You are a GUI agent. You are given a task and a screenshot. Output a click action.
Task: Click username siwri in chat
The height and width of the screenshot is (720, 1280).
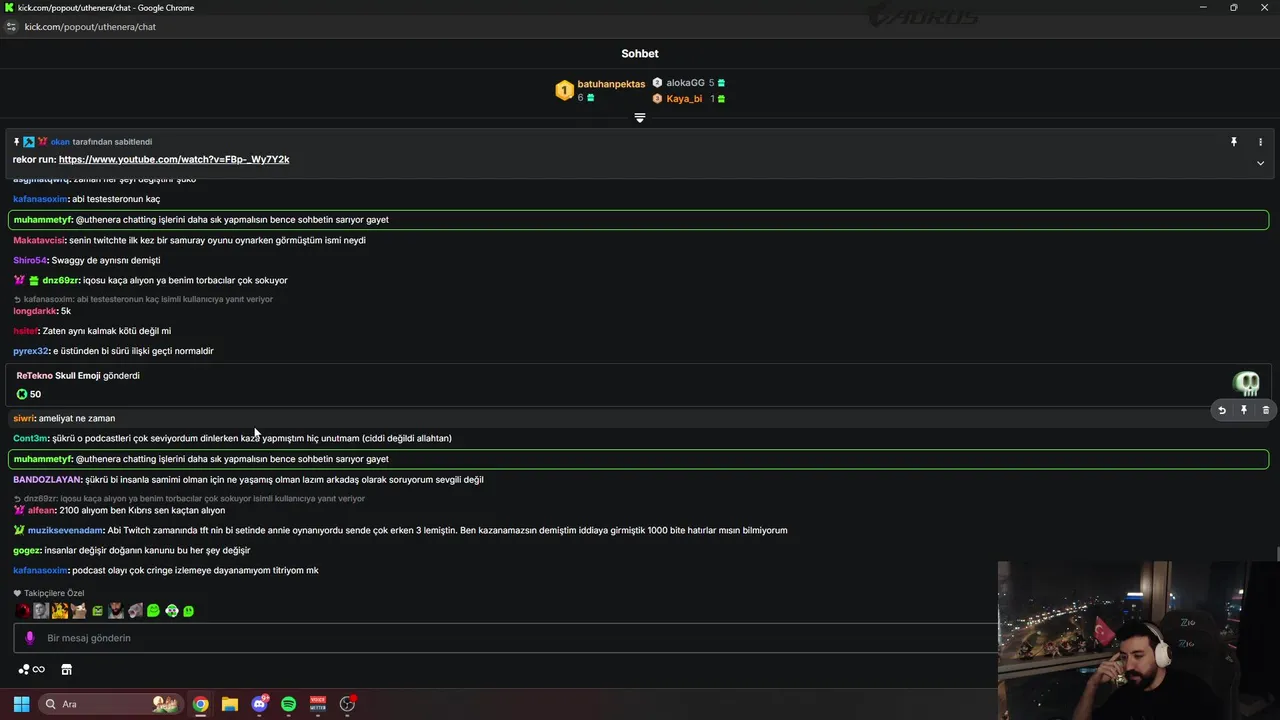(24, 418)
